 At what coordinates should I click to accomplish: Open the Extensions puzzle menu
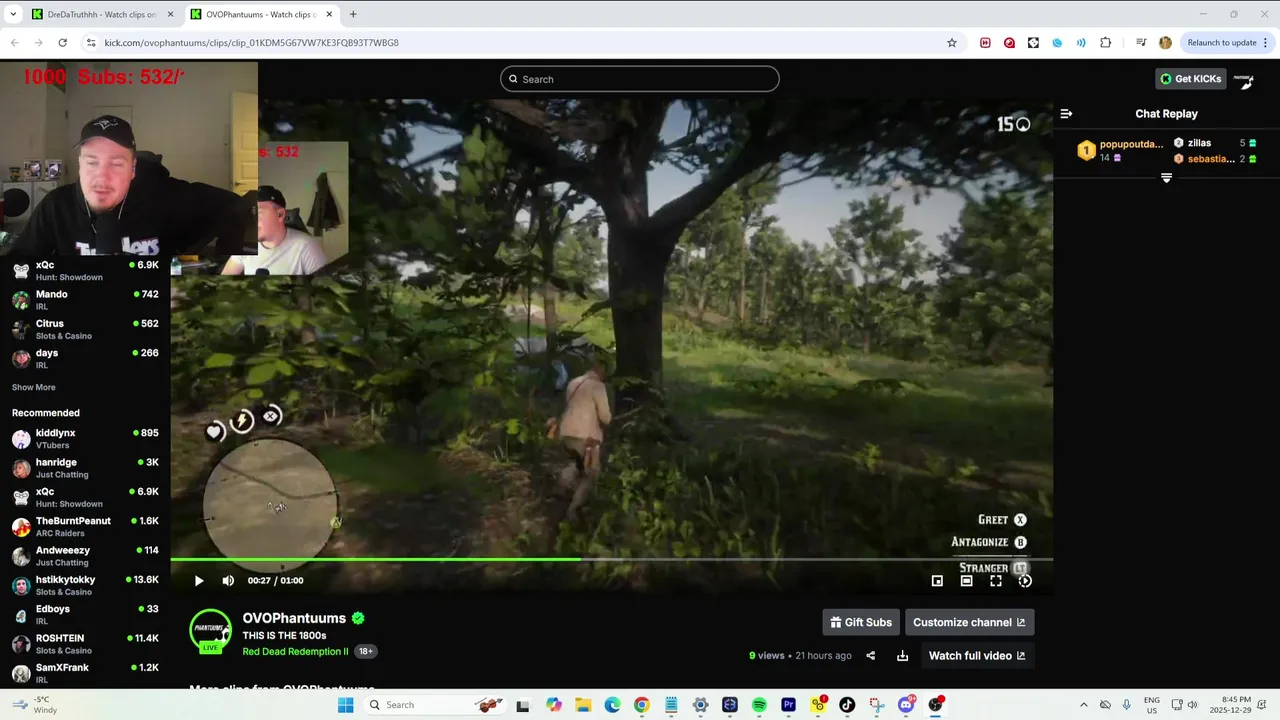coord(1105,43)
